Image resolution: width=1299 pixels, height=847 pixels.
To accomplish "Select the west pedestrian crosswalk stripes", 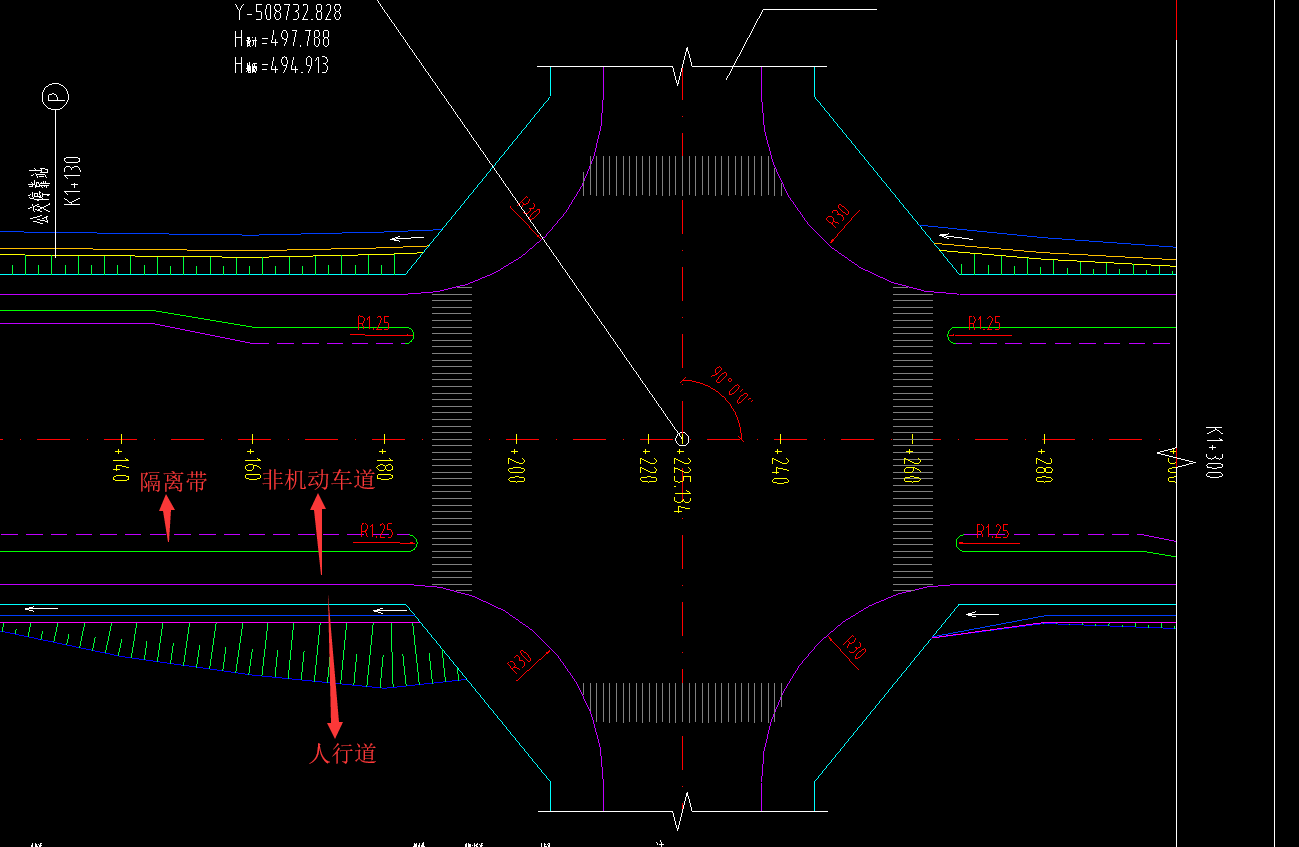I will click(x=451, y=438).
